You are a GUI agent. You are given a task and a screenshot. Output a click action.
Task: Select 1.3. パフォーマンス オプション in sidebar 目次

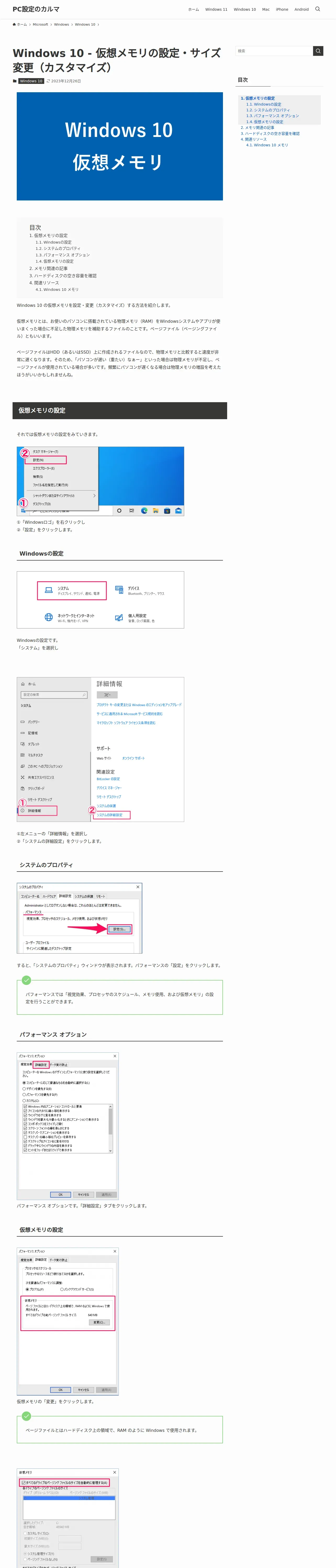tap(273, 116)
